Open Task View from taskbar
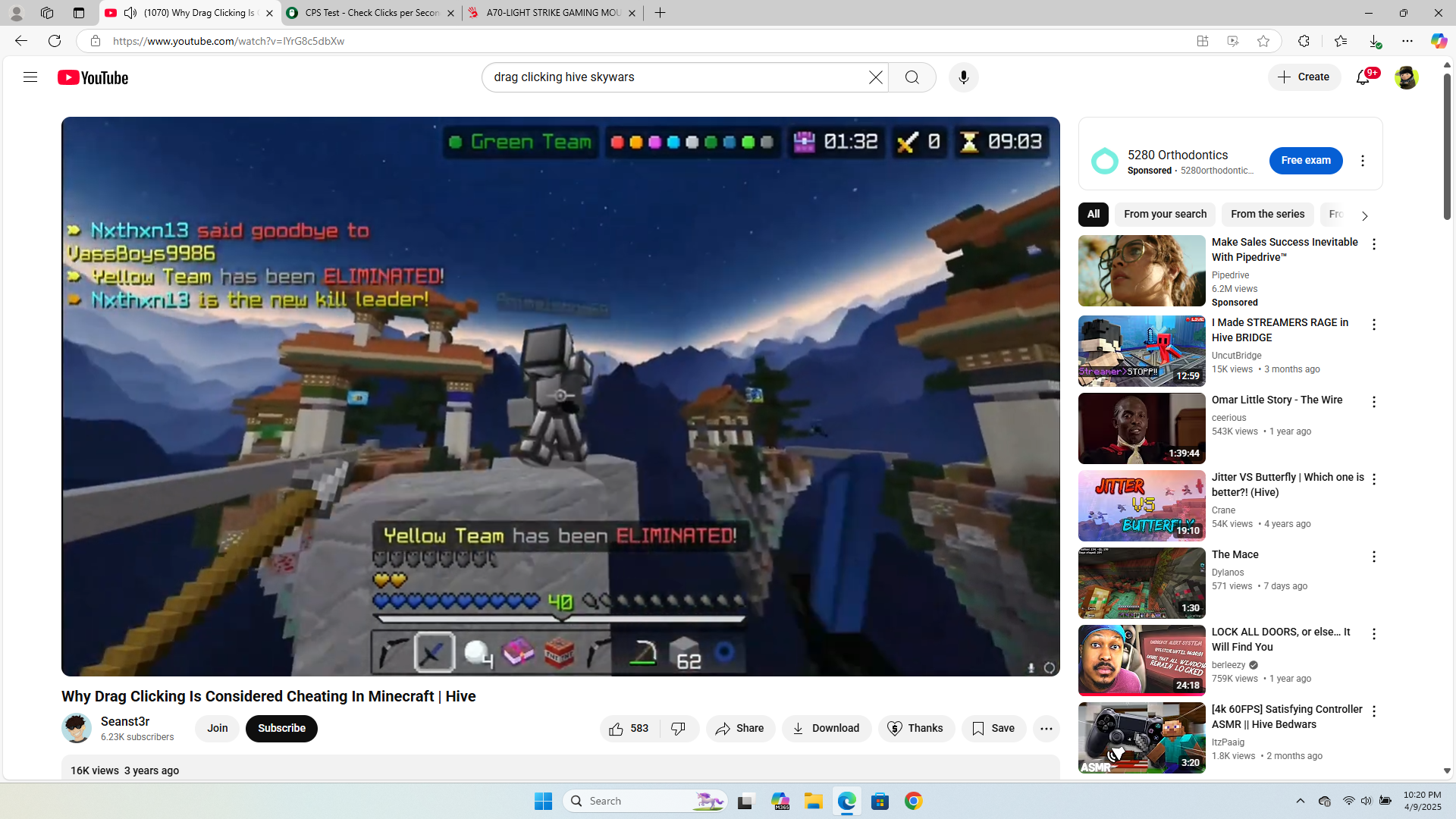This screenshot has height=819, width=1456. [747, 802]
